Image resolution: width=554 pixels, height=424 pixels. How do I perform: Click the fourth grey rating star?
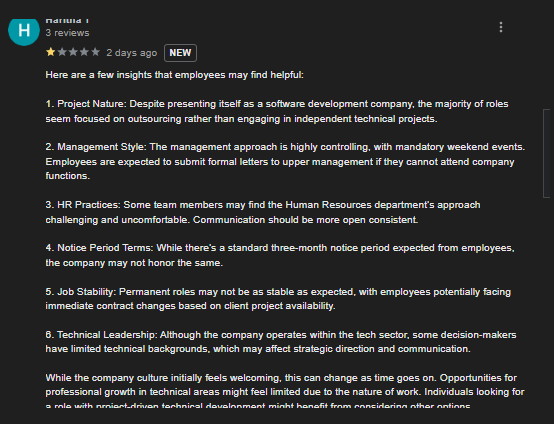[84, 52]
